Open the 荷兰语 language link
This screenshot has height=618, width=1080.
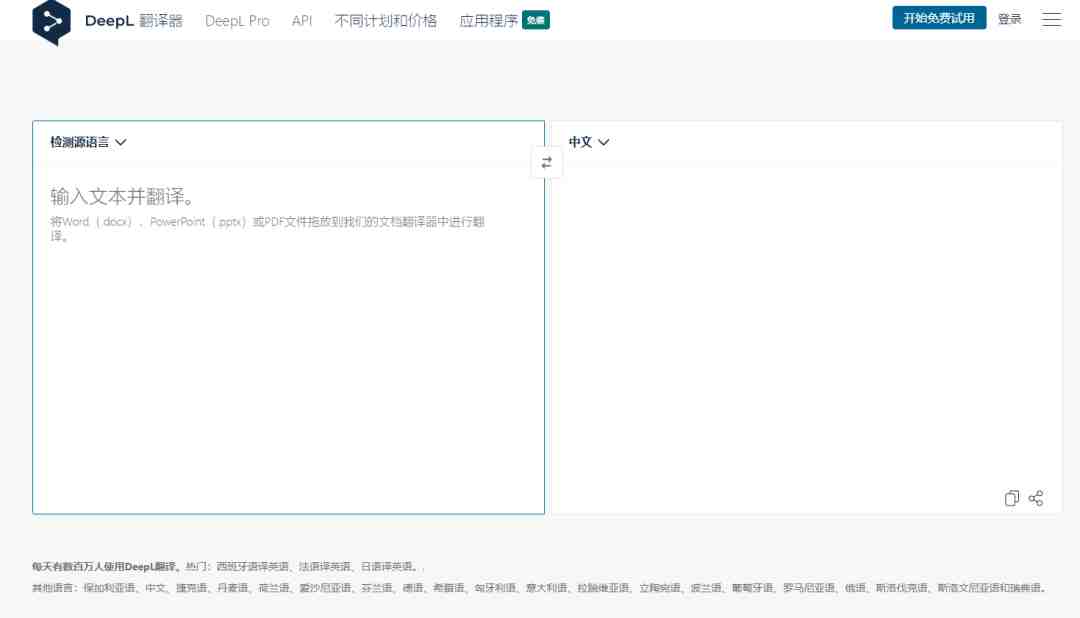(273, 588)
